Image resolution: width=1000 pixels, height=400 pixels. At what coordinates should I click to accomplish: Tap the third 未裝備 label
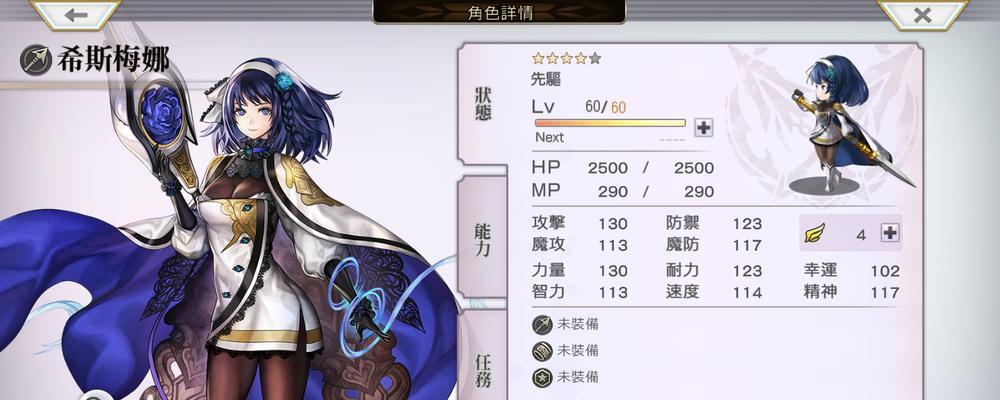578,377
